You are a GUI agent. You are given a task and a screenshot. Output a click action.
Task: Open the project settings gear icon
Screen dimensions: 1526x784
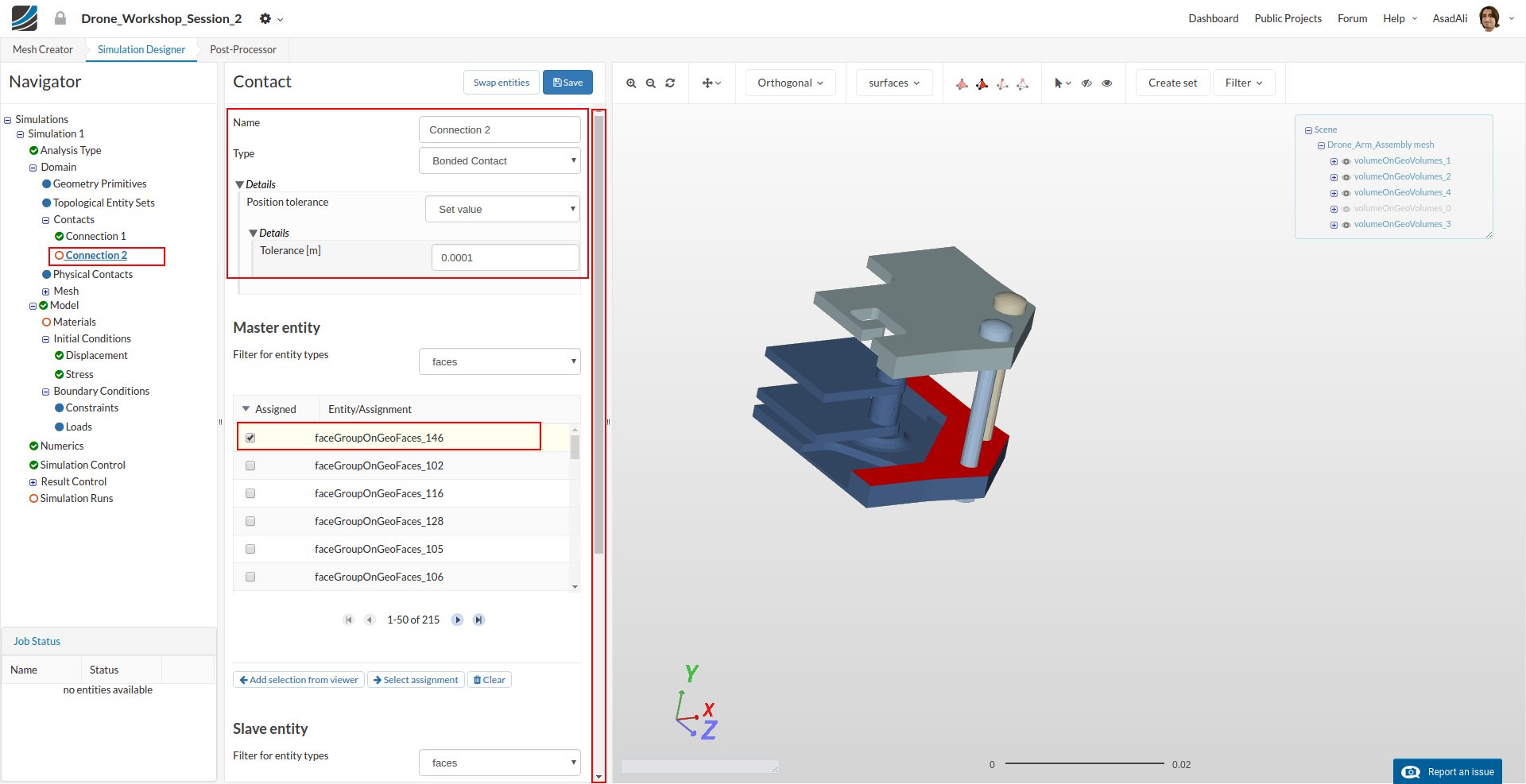coord(265,18)
